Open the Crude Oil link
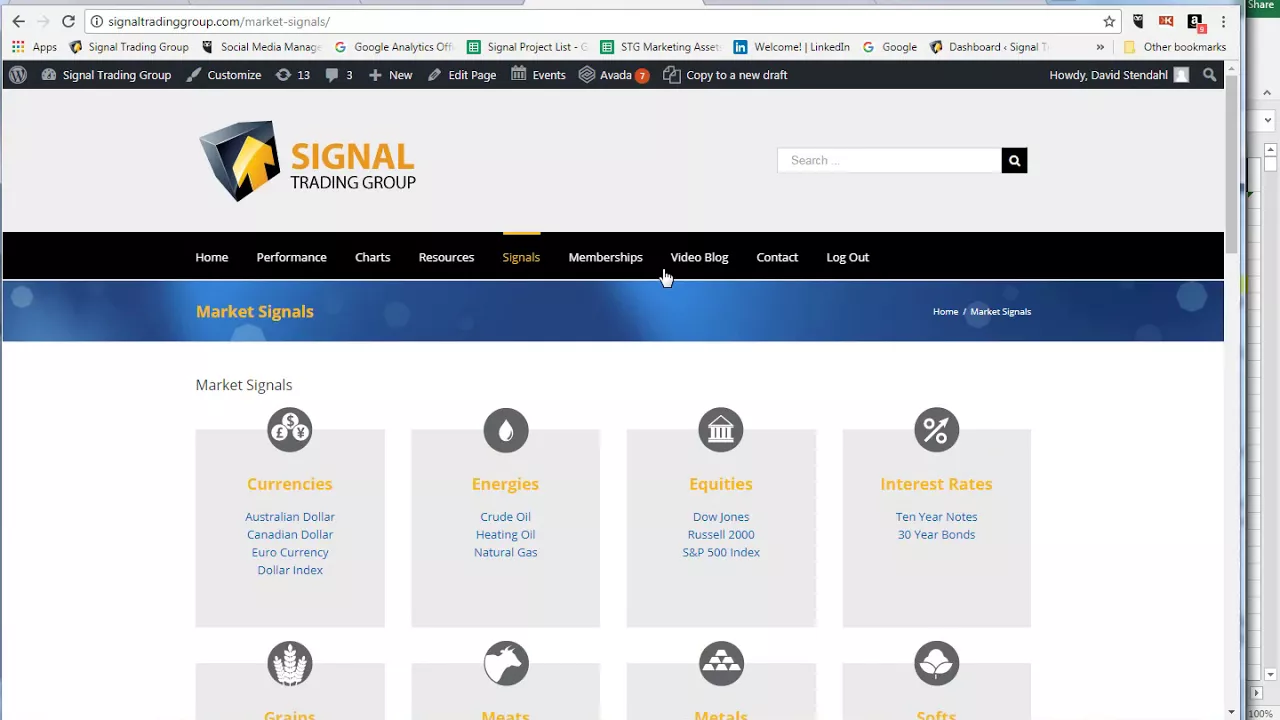 tap(505, 517)
